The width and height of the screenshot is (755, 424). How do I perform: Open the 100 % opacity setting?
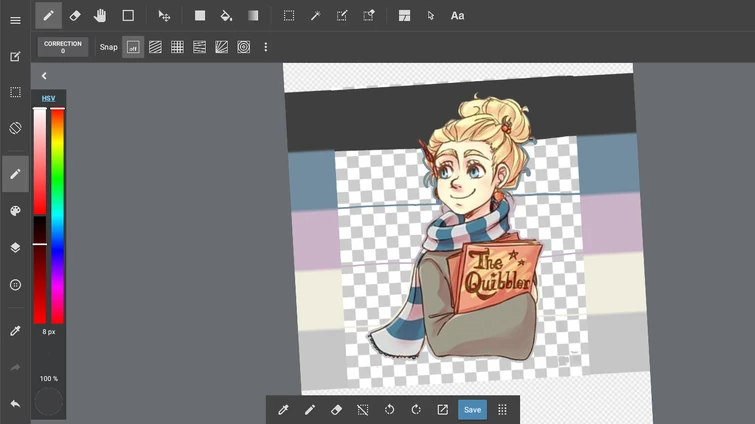coord(49,379)
